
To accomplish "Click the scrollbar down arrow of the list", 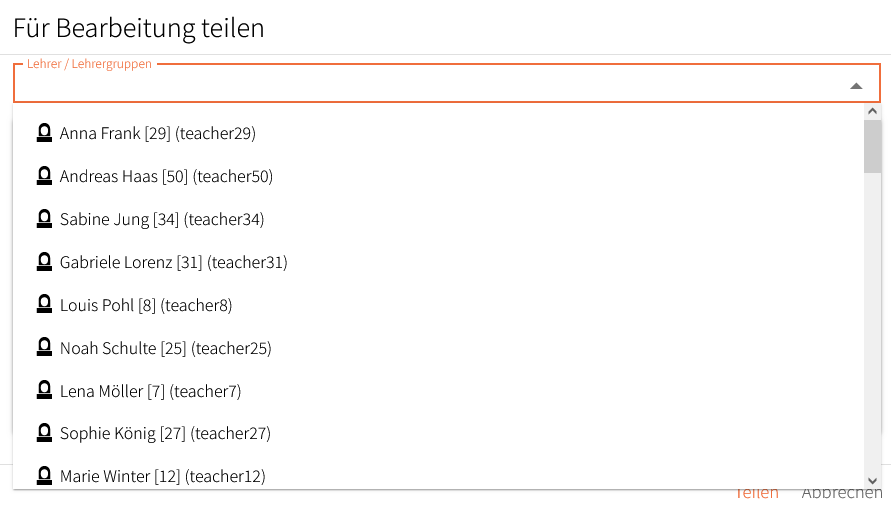I will [872, 481].
